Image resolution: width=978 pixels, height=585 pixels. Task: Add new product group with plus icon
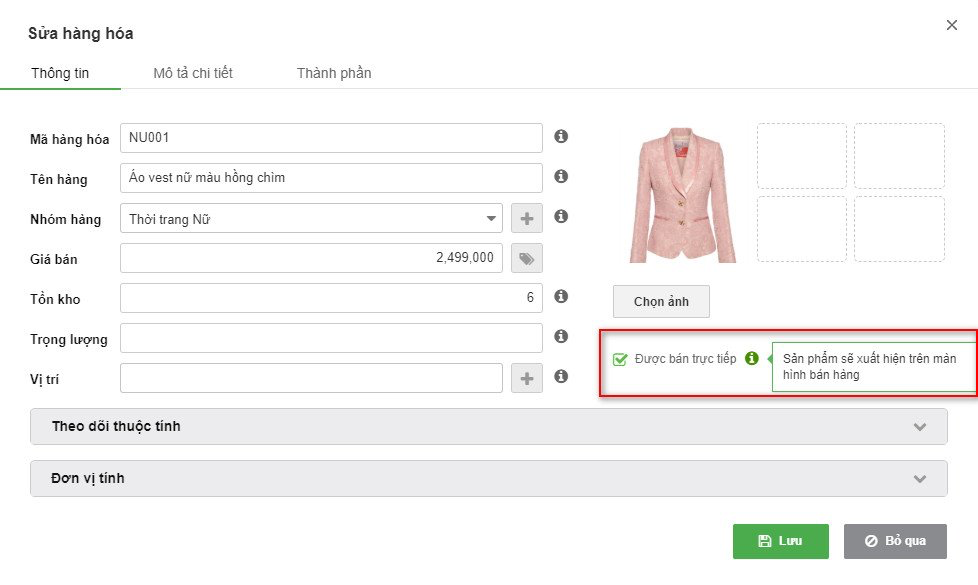[x=526, y=218]
